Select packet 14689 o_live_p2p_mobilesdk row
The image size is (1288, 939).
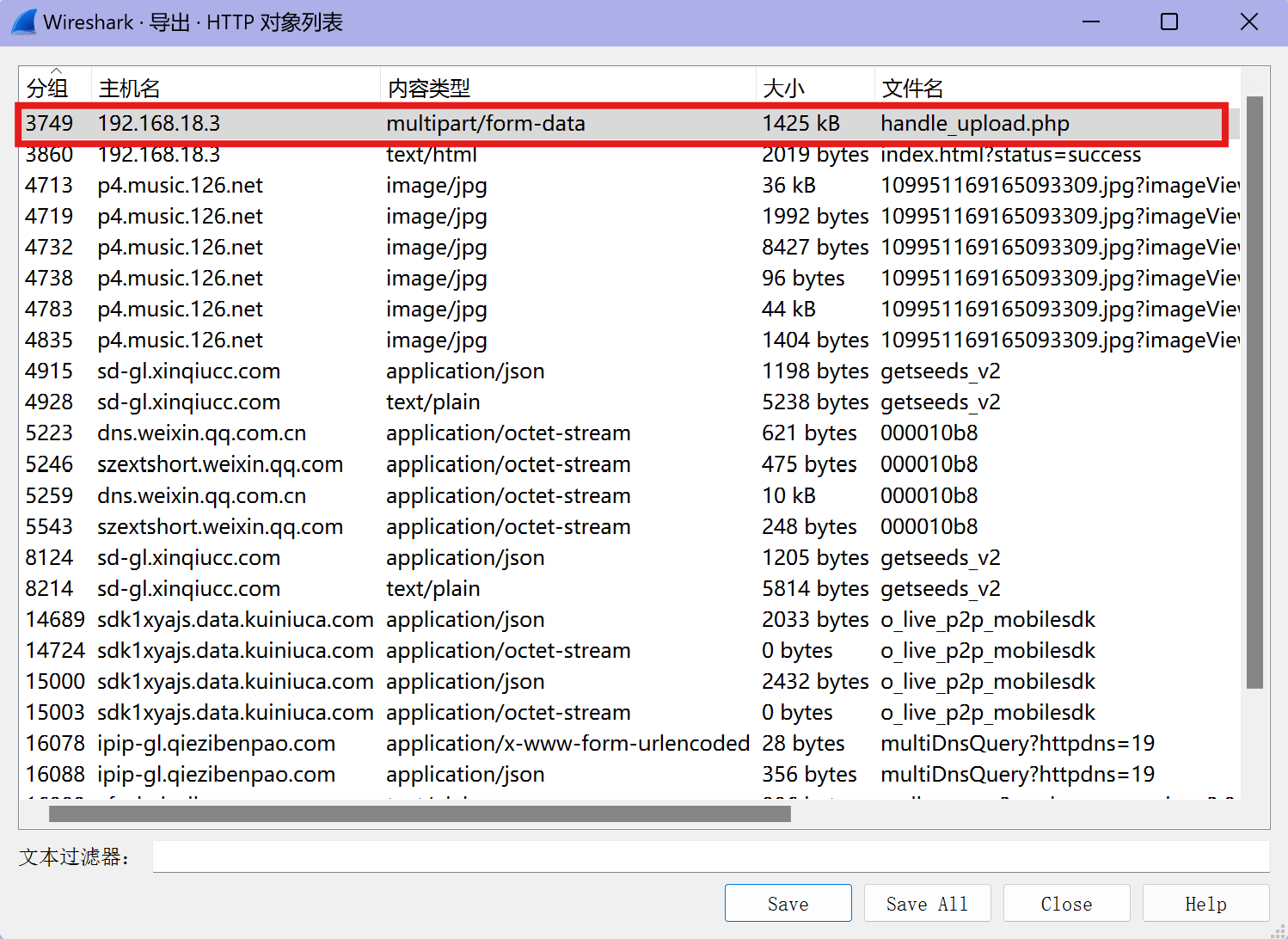pos(629,620)
